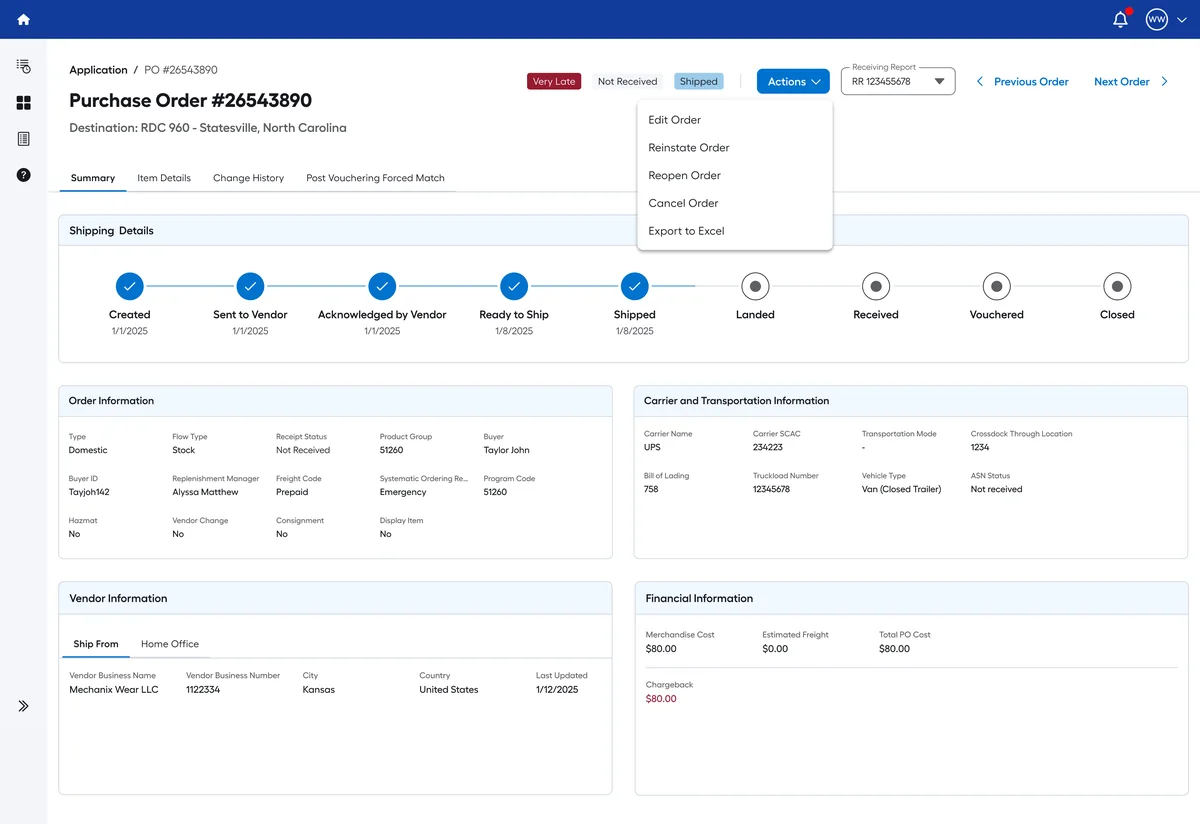Choose Cancel Order from Actions menu
The image size is (1200, 824).
(735, 203)
